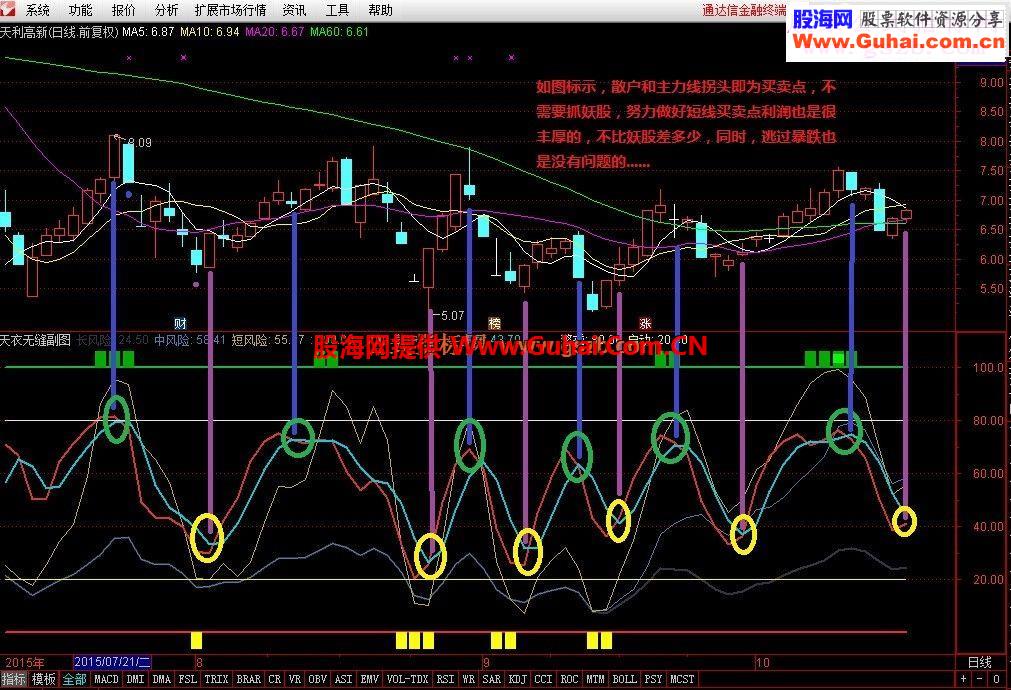Click the 涨 info marker
1011x690 pixels.
645,323
